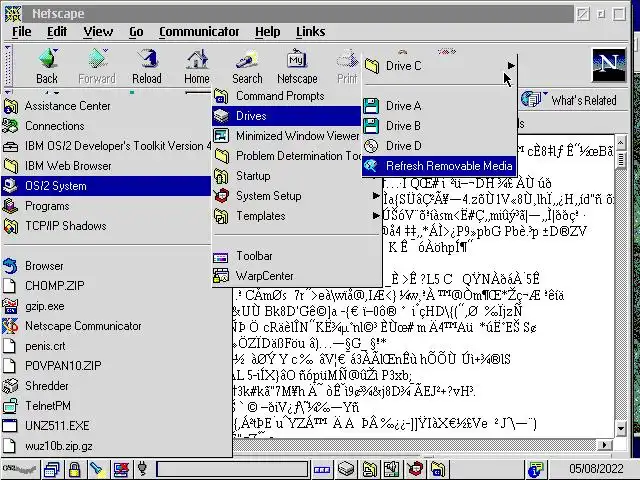Open TCP/IP Shadows folder
The image size is (640, 480).
pyautogui.click(x=106, y=226)
